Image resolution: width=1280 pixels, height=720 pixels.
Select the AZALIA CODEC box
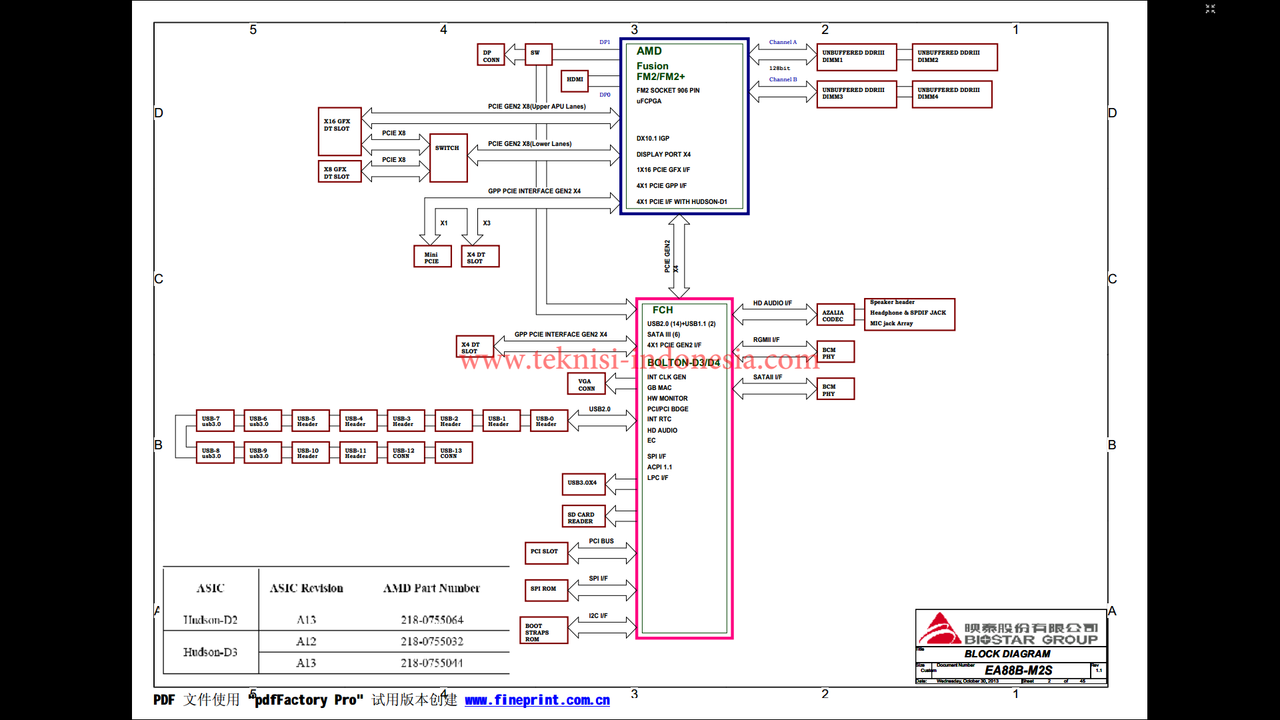[x=836, y=315]
